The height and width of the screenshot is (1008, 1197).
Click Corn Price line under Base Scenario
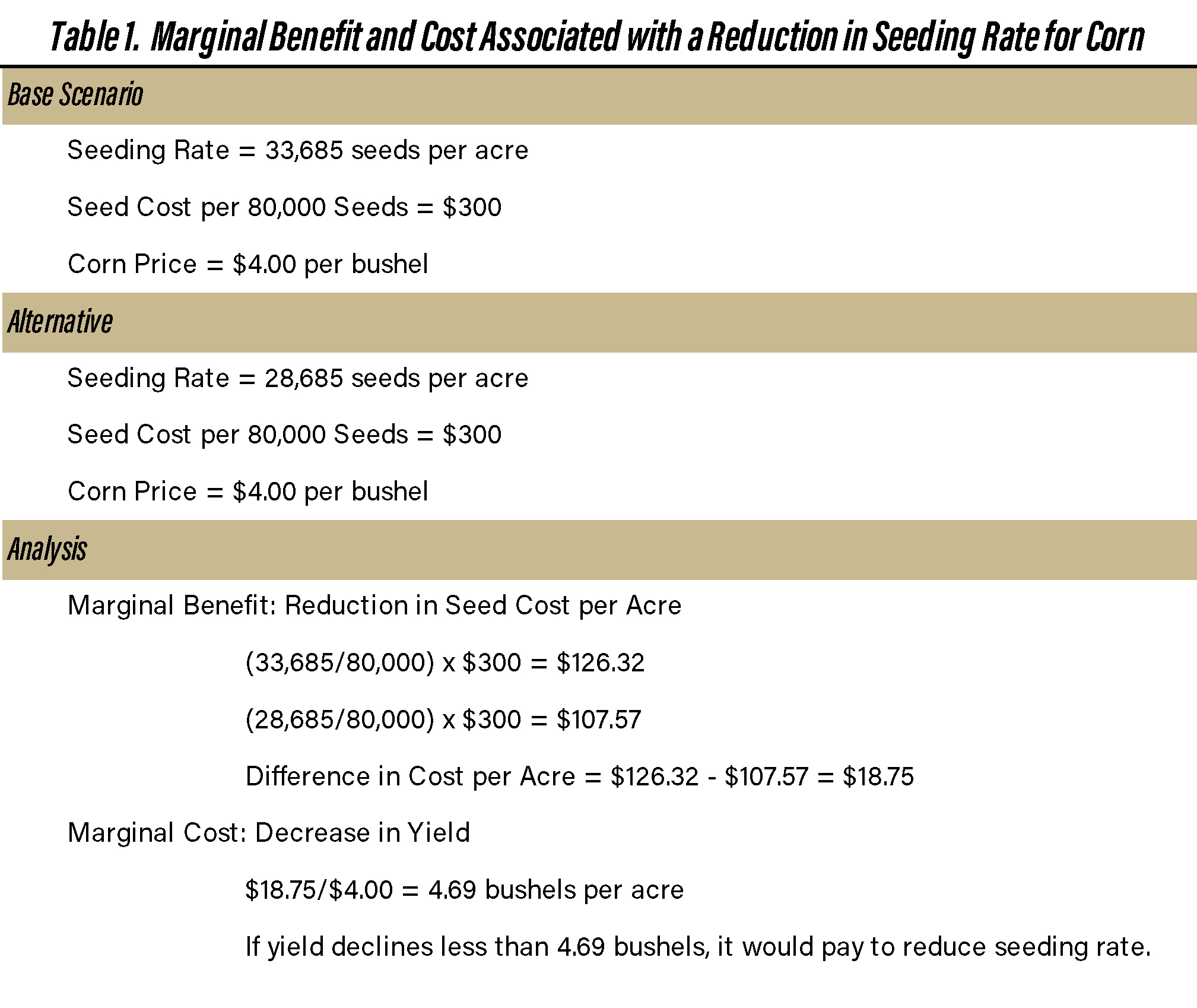pos(247,264)
